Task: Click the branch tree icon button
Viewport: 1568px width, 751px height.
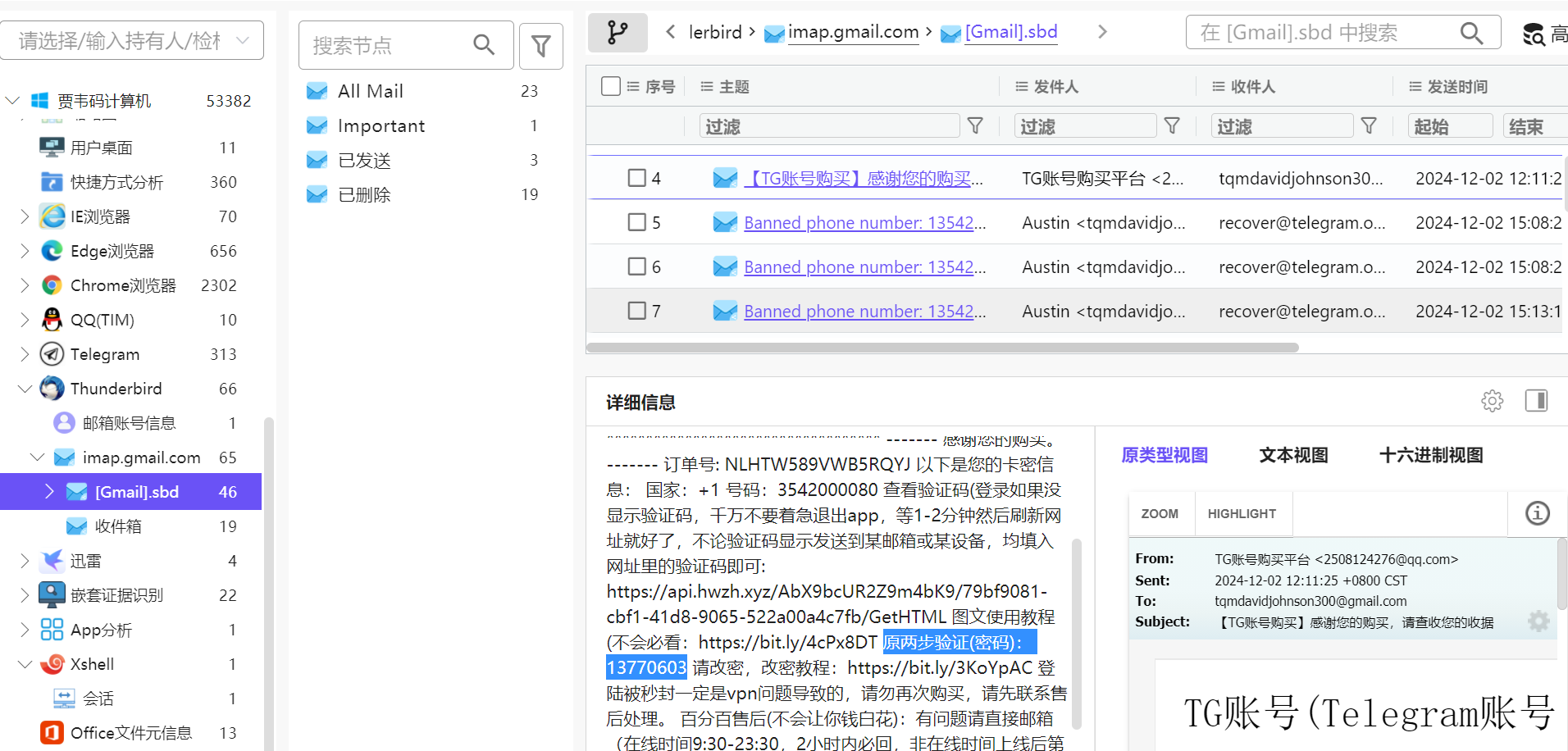Action: coord(618,33)
